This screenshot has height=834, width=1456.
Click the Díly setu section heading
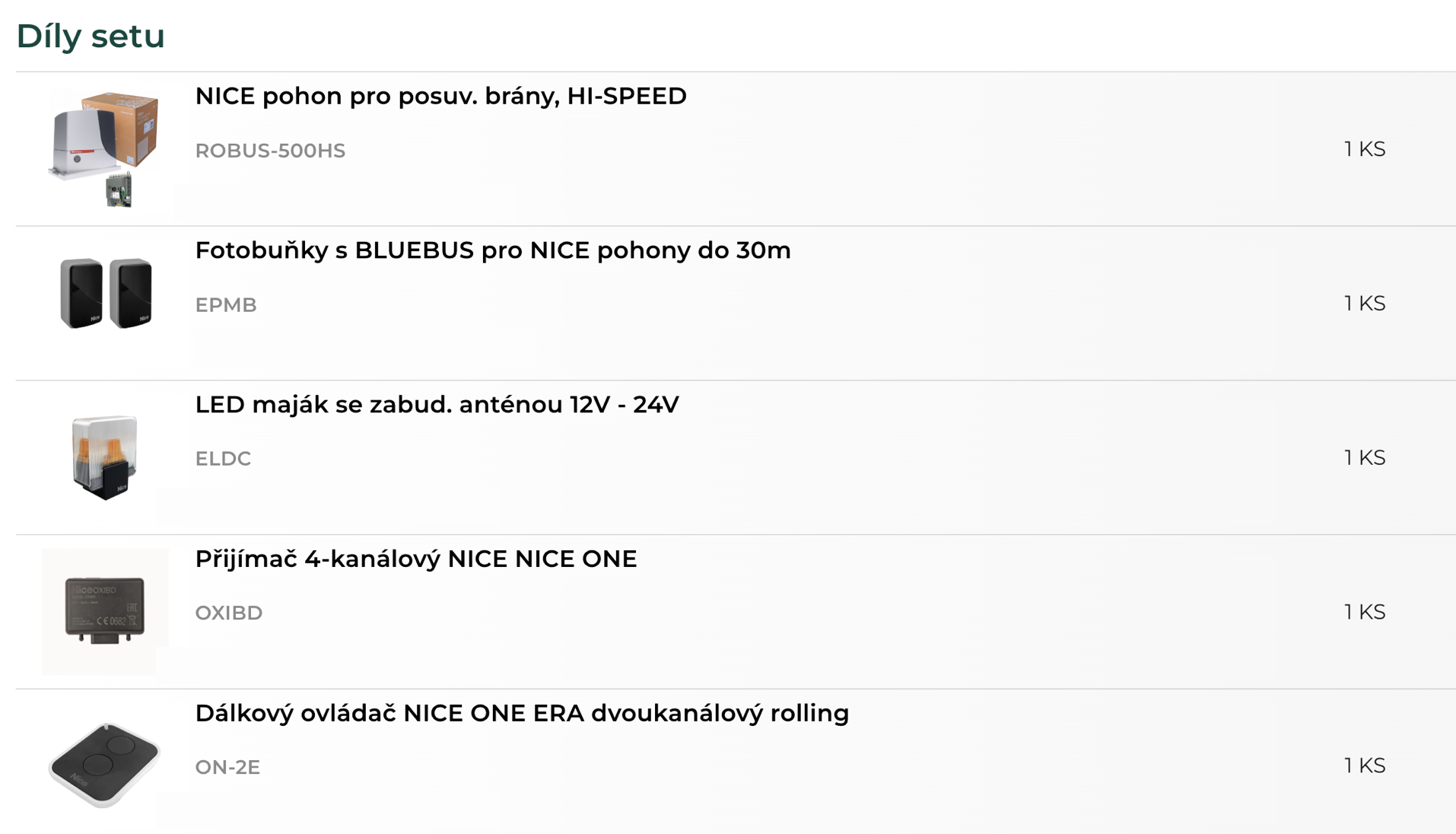91,36
